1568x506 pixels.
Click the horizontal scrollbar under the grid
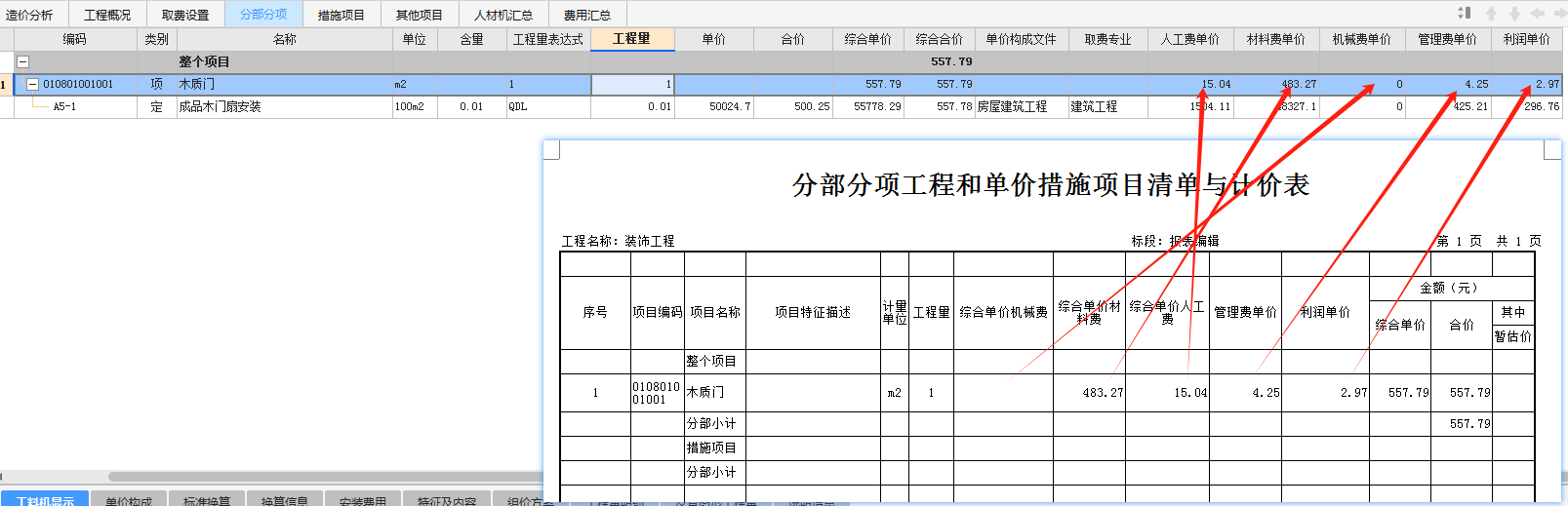[326, 477]
